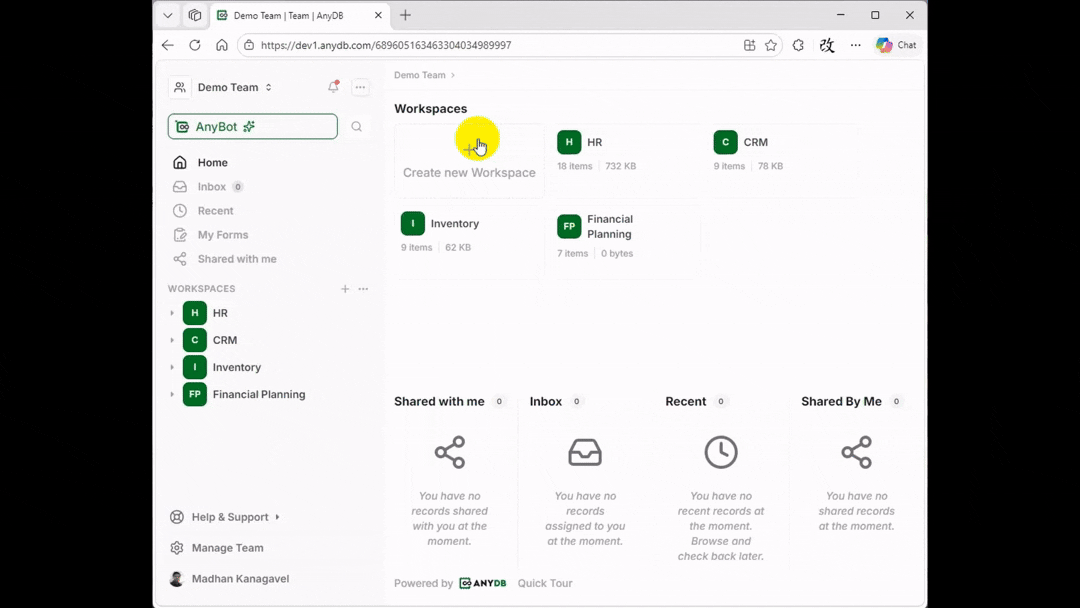Viewport: 1080px width, 608px height.
Task: Open tab actions dropdown arrow
Action: [167, 15]
